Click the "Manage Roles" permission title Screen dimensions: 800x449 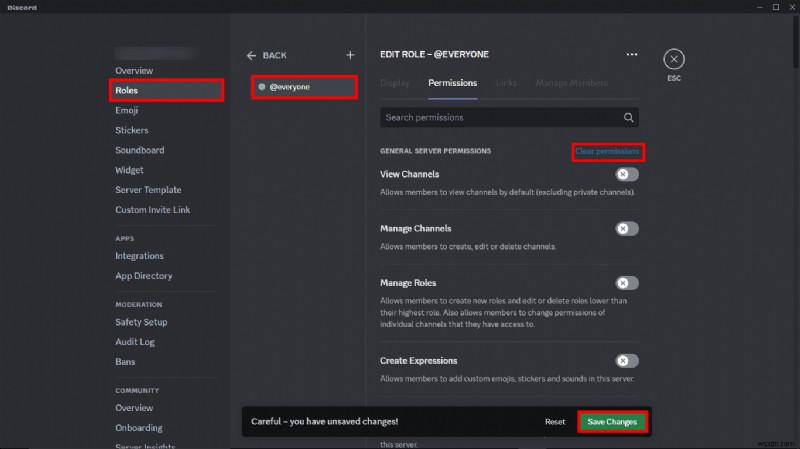408,283
